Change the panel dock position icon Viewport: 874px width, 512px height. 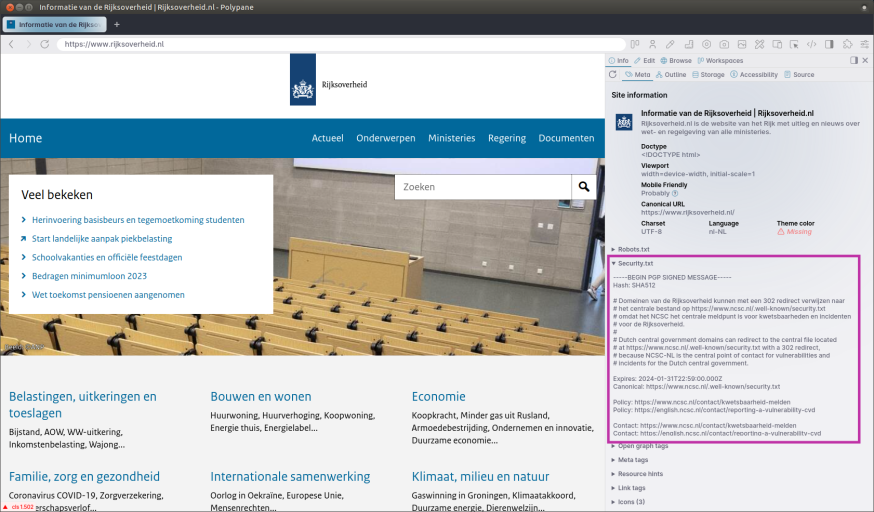[854, 60]
